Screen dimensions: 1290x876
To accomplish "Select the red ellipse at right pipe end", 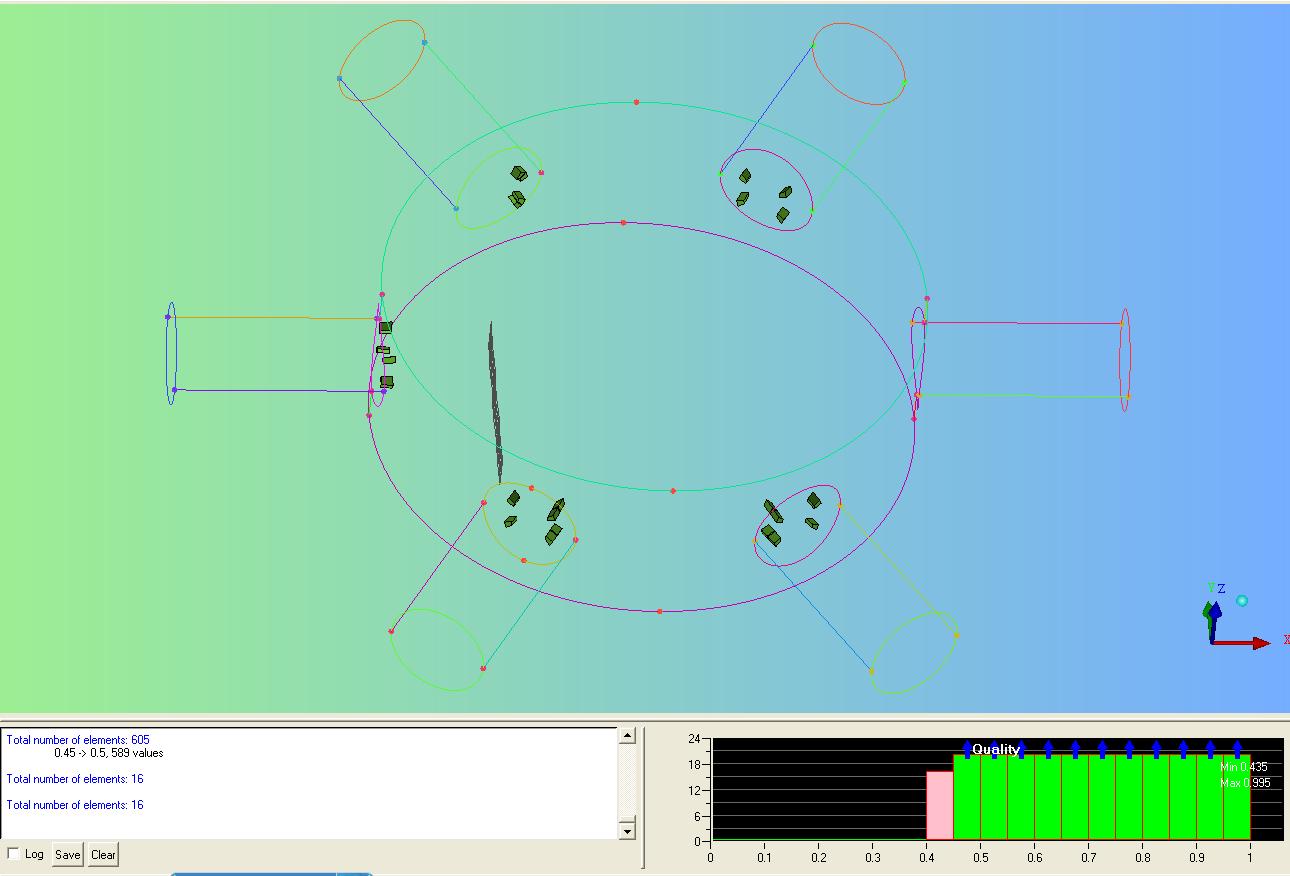I will tap(1125, 360).
